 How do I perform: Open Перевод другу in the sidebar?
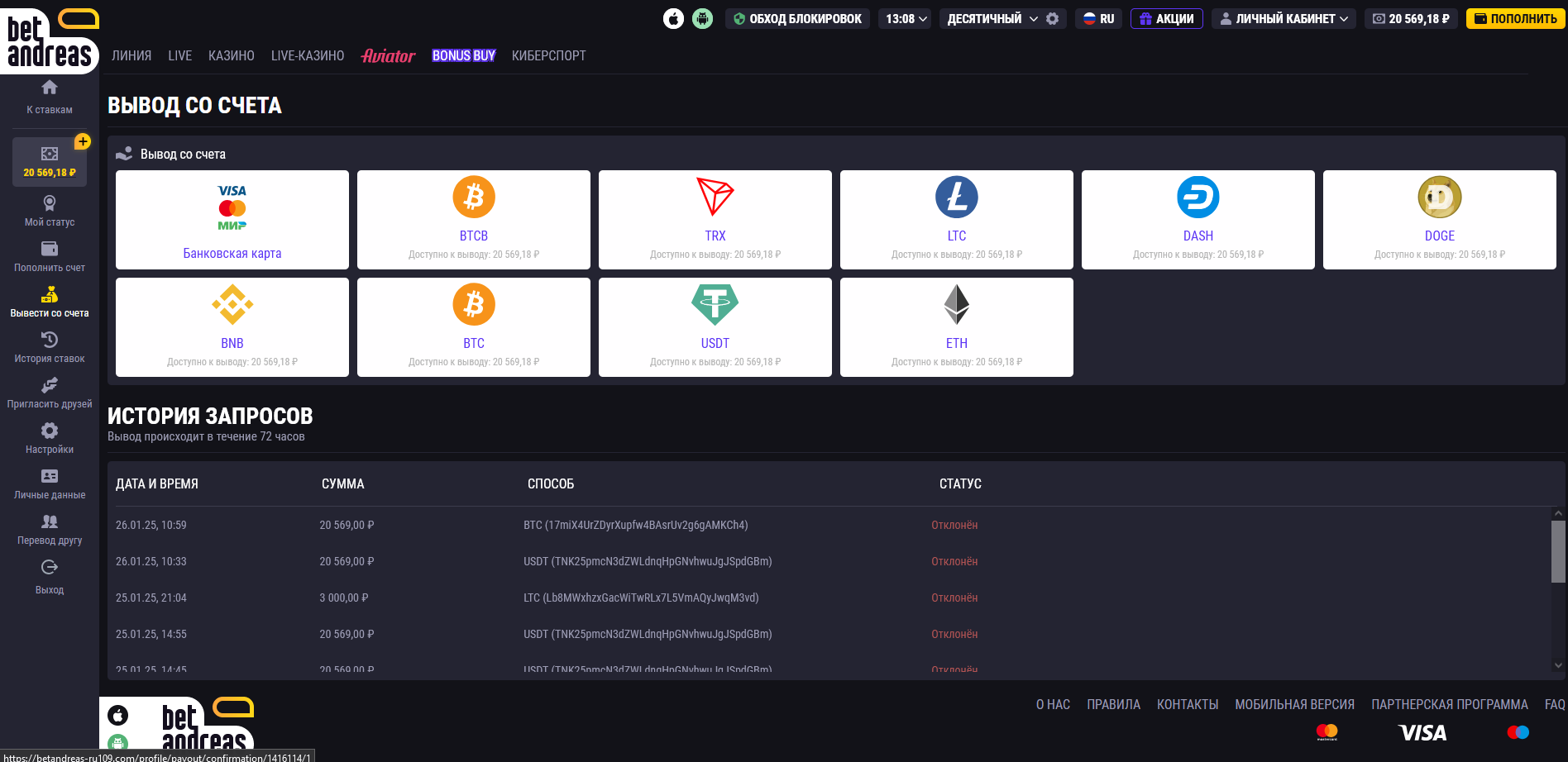[x=50, y=529]
